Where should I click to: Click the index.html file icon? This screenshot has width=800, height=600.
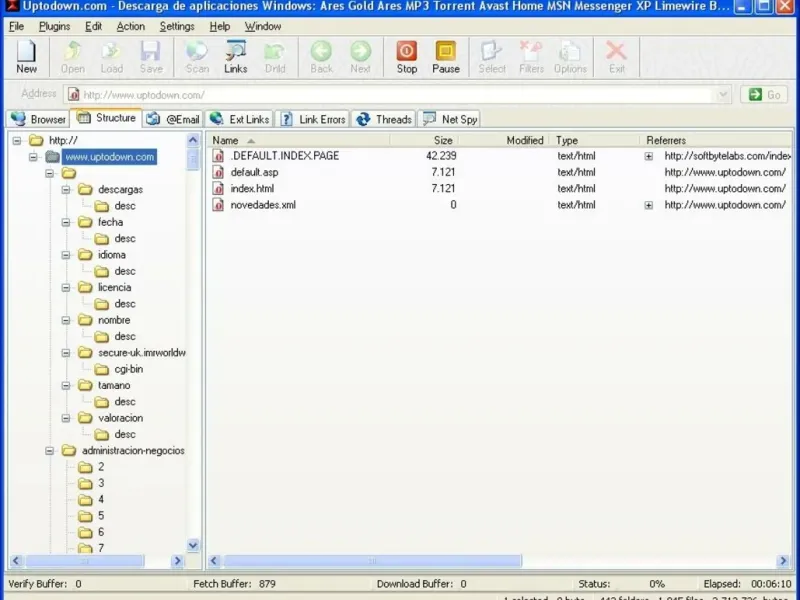218,189
